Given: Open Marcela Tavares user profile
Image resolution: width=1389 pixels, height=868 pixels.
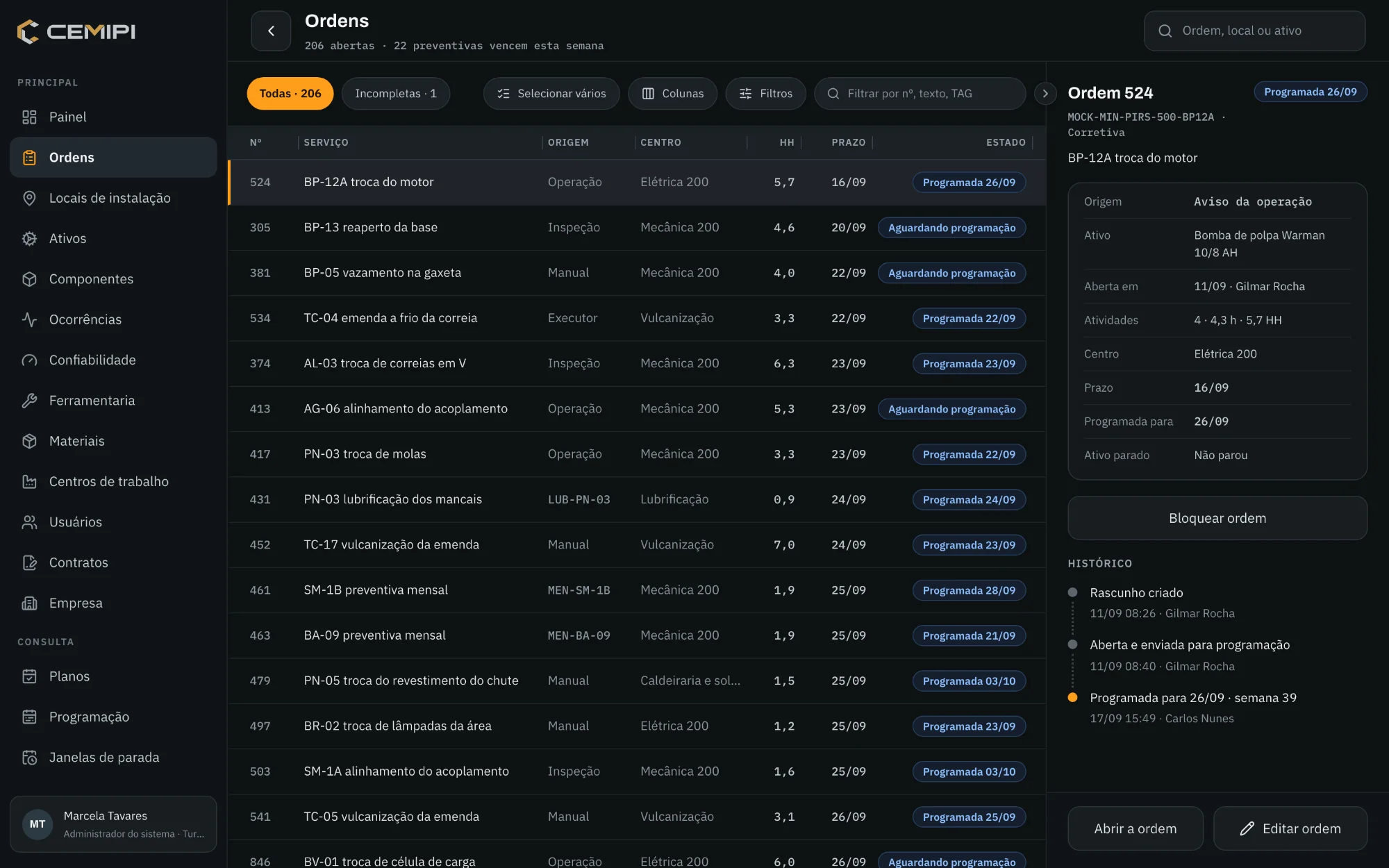Looking at the screenshot, I should [x=113, y=824].
